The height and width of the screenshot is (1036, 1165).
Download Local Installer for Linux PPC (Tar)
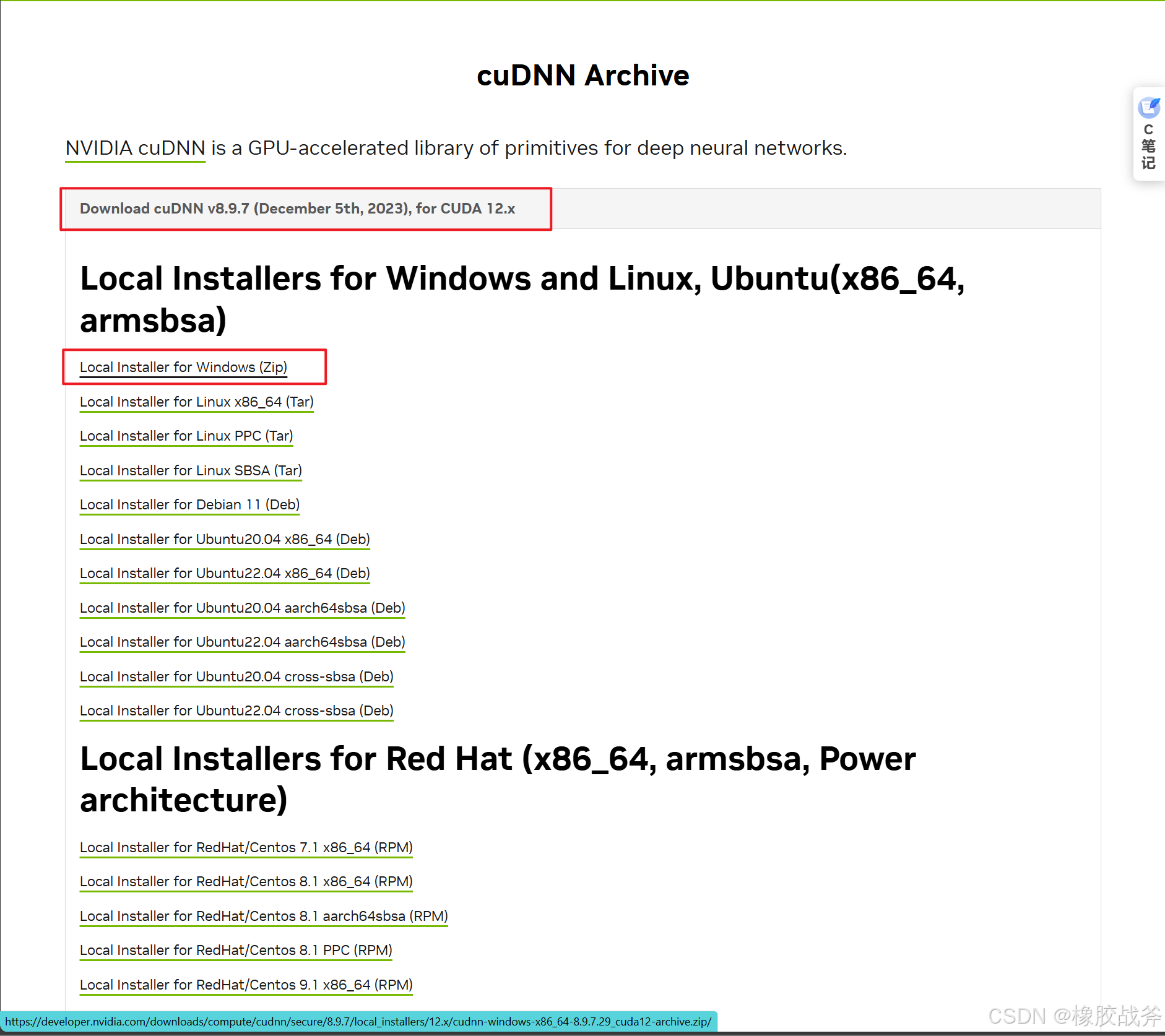186,436
